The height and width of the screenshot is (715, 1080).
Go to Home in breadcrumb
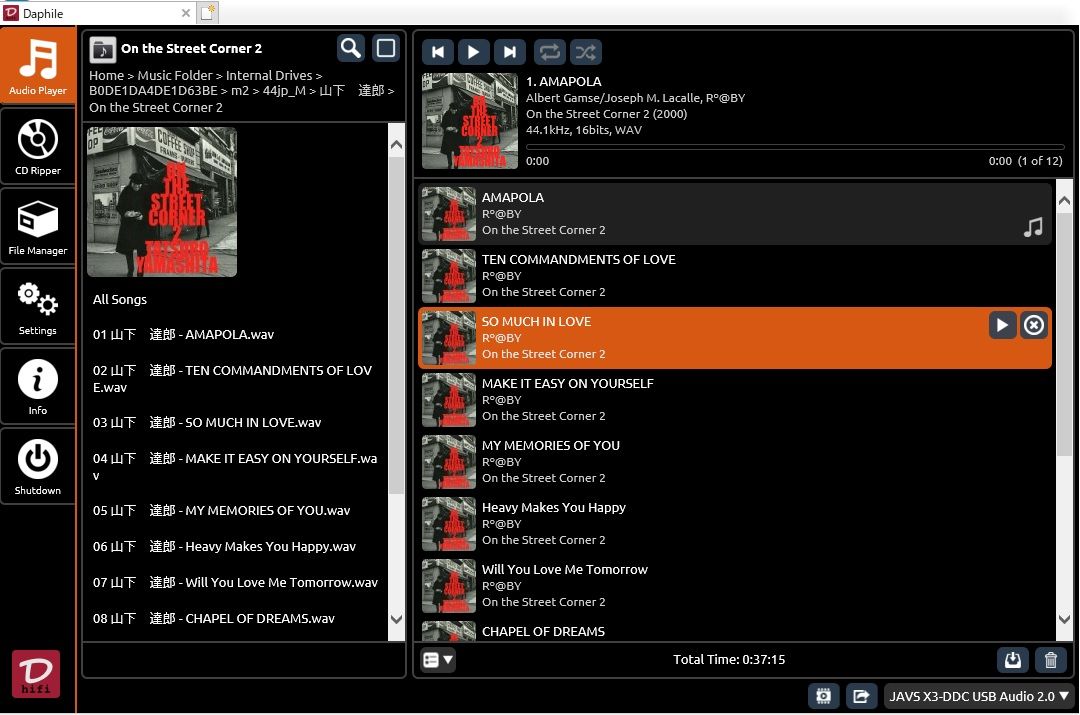pyautogui.click(x=106, y=76)
